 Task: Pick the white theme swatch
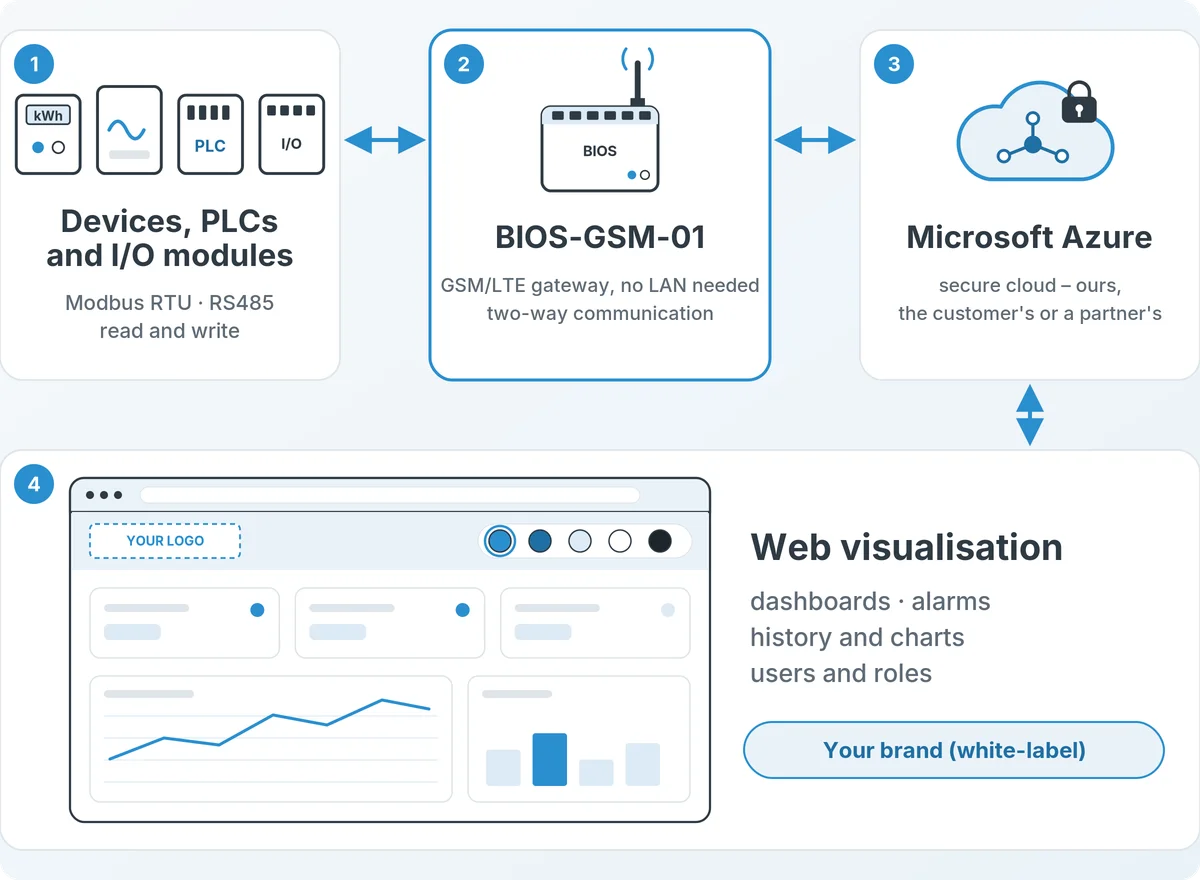(x=620, y=541)
